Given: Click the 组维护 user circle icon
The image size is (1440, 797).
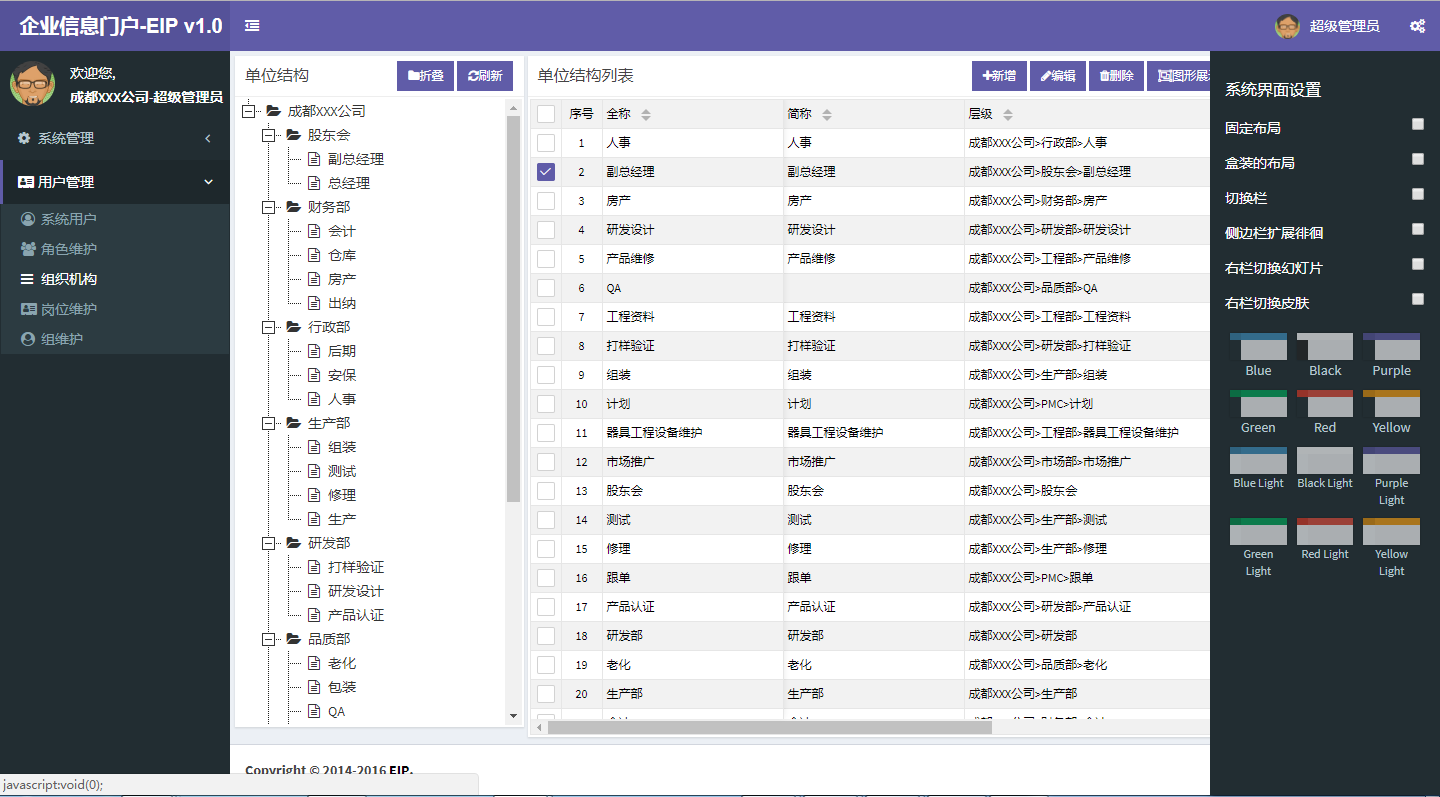Looking at the screenshot, I should coord(28,339).
